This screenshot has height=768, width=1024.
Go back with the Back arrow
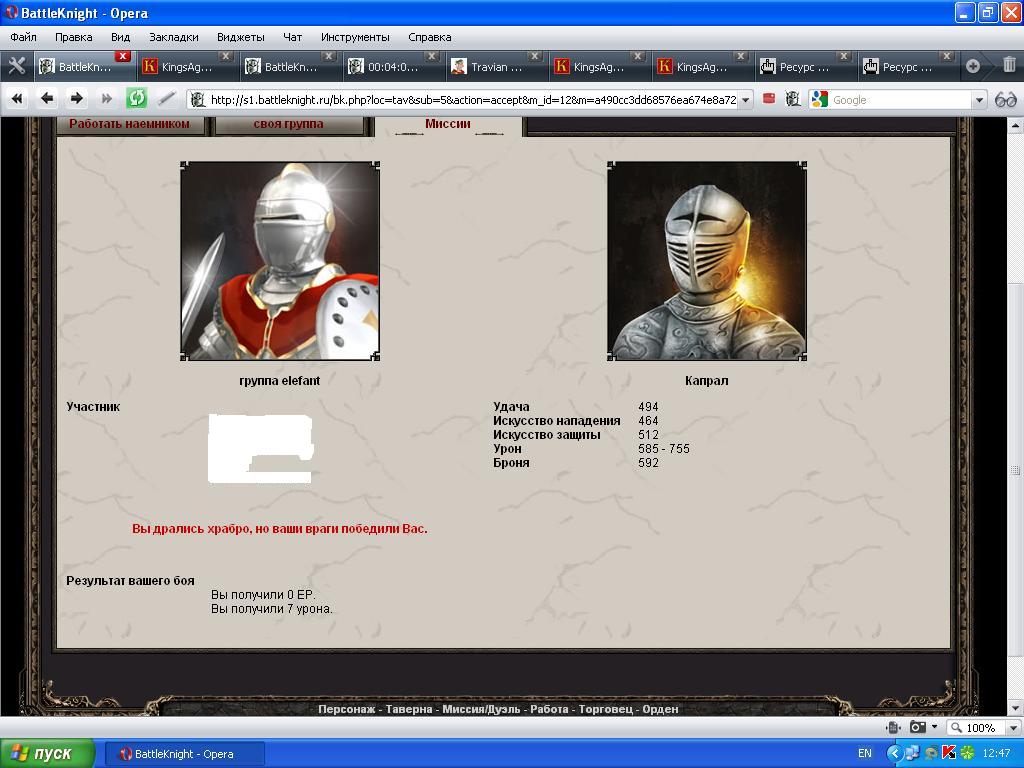[x=46, y=99]
